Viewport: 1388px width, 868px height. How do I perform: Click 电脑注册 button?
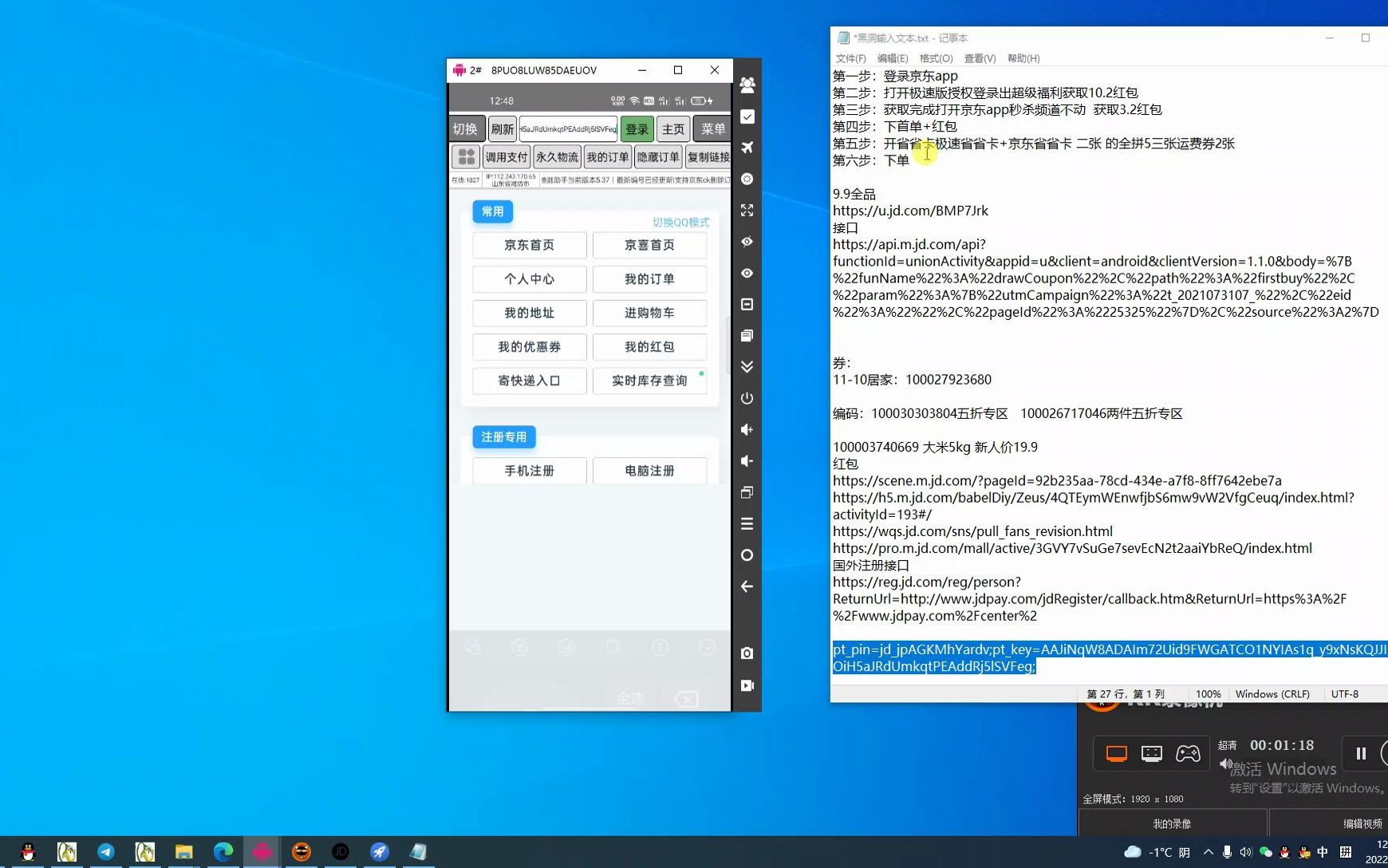(649, 471)
